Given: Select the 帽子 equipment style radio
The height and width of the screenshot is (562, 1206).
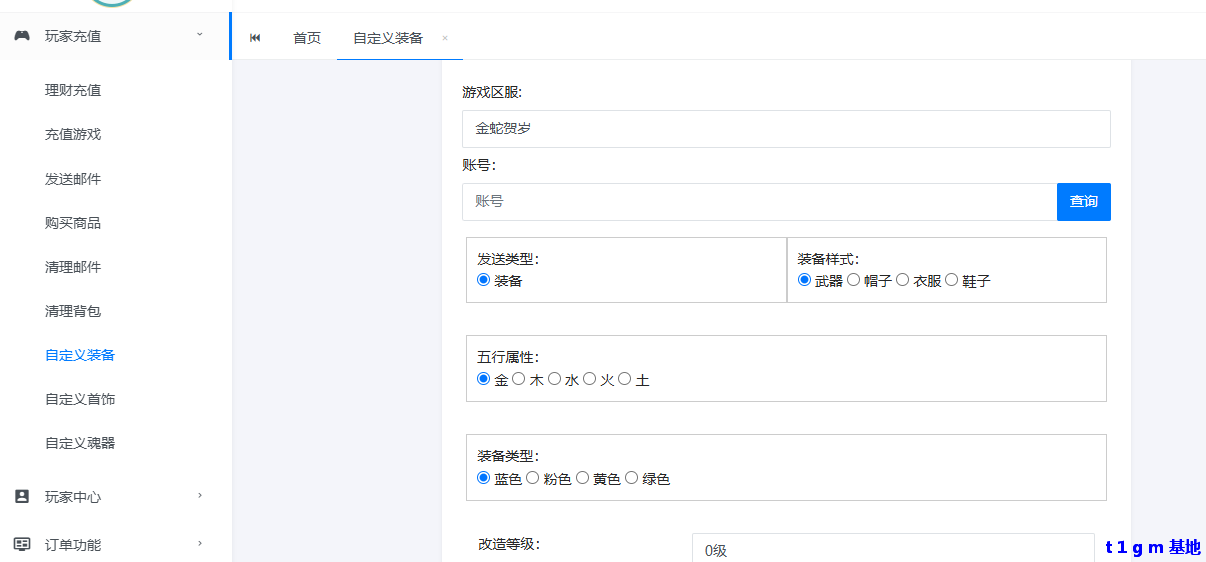Looking at the screenshot, I should coord(853,280).
